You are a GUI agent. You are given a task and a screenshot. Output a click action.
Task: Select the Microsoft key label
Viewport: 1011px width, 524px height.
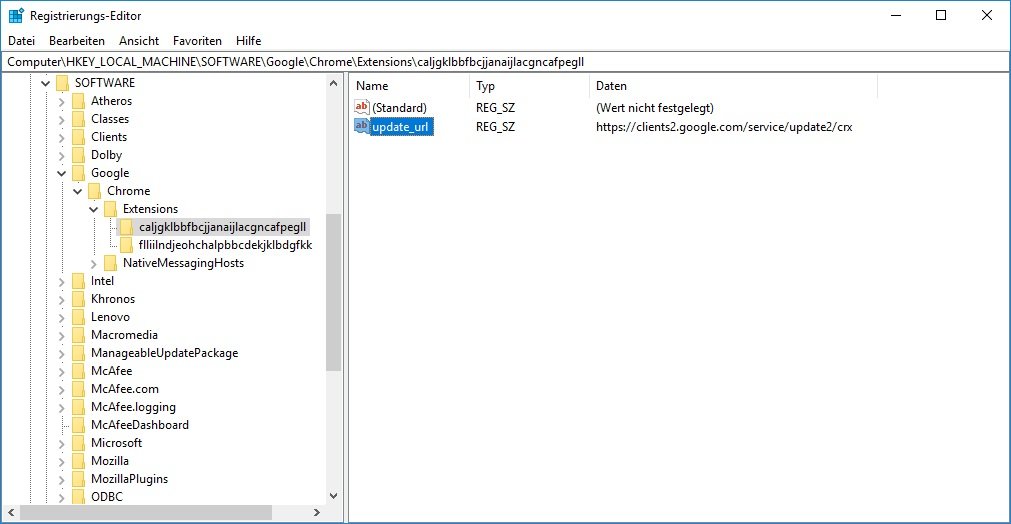pos(116,443)
